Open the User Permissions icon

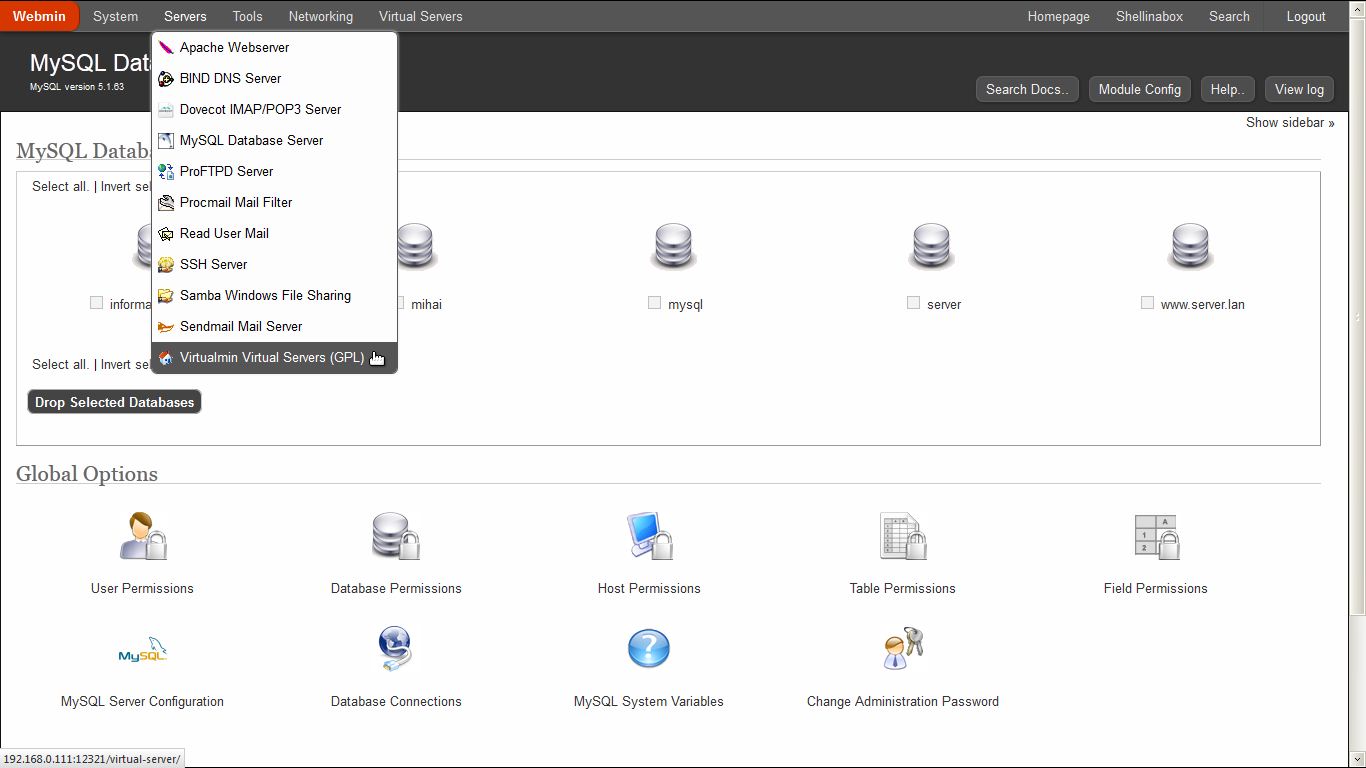(142, 537)
